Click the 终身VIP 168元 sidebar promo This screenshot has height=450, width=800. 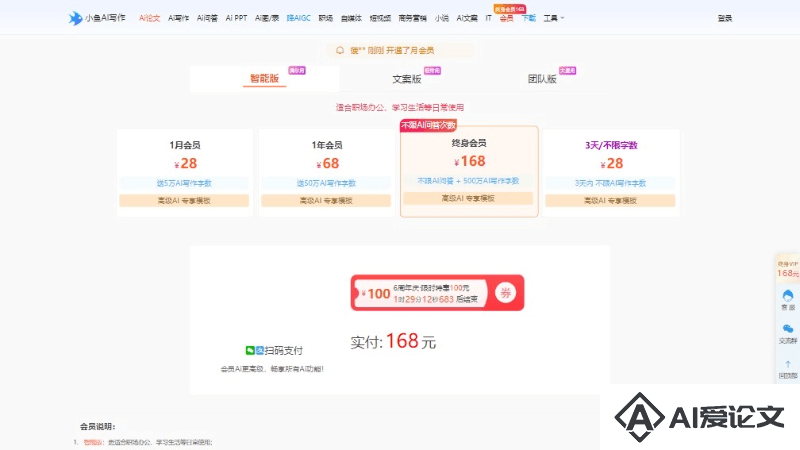coord(788,269)
